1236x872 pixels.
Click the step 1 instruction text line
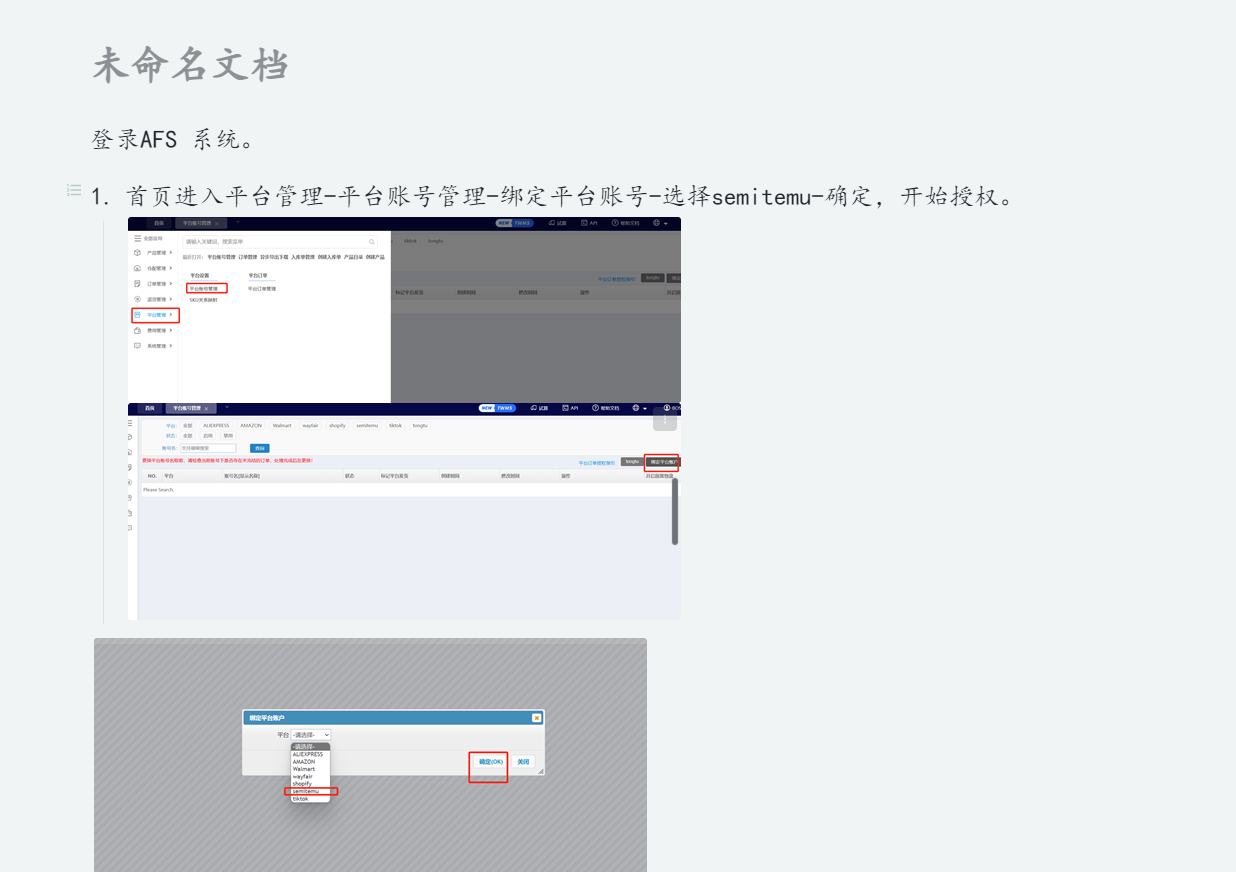pyautogui.click(x=554, y=196)
